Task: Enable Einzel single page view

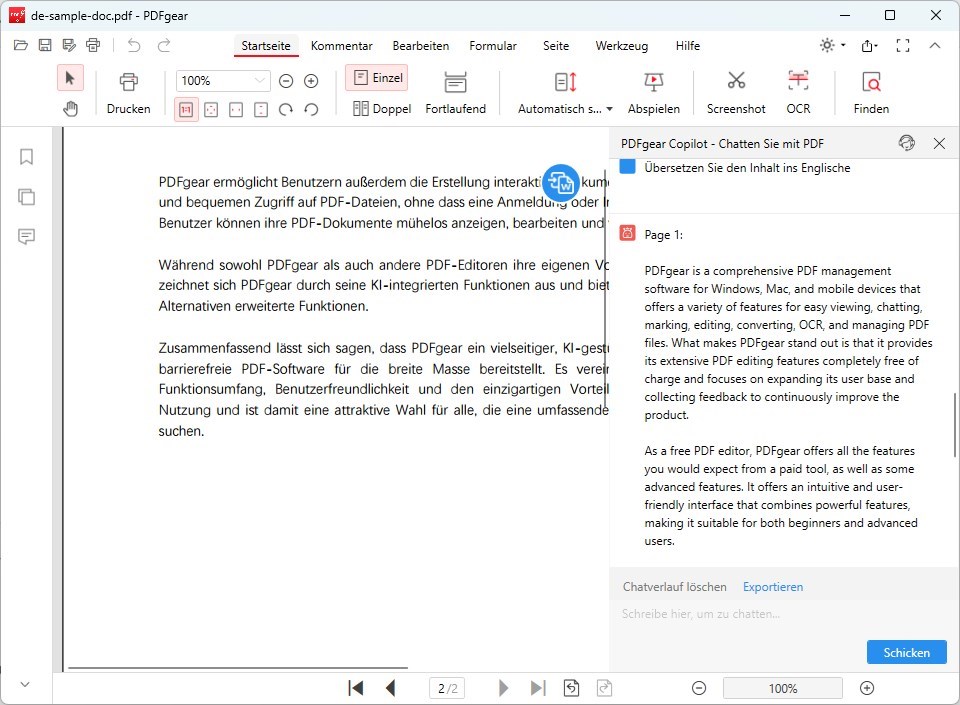Action: coord(377,78)
